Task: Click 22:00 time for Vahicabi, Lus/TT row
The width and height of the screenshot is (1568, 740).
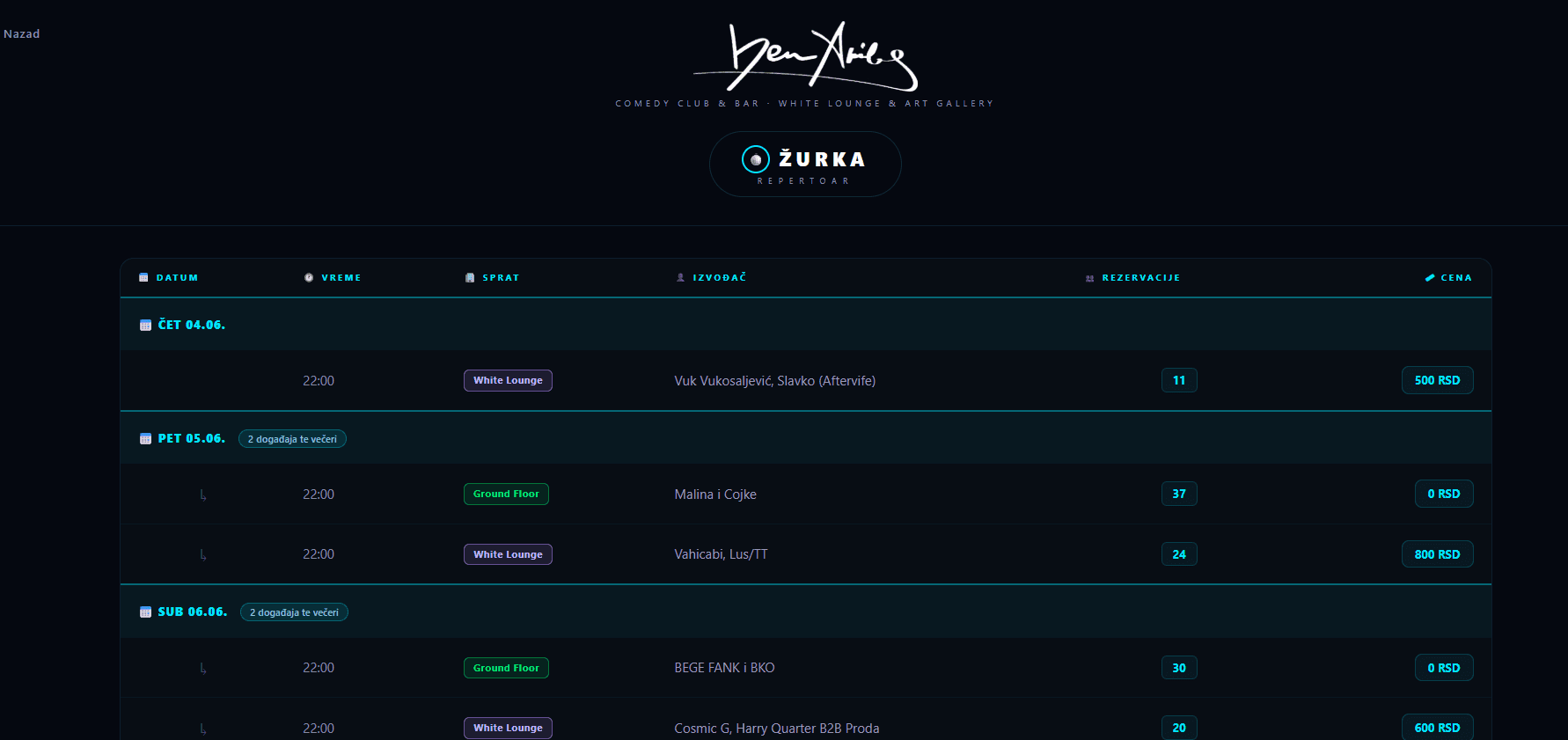Action: point(319,554)
